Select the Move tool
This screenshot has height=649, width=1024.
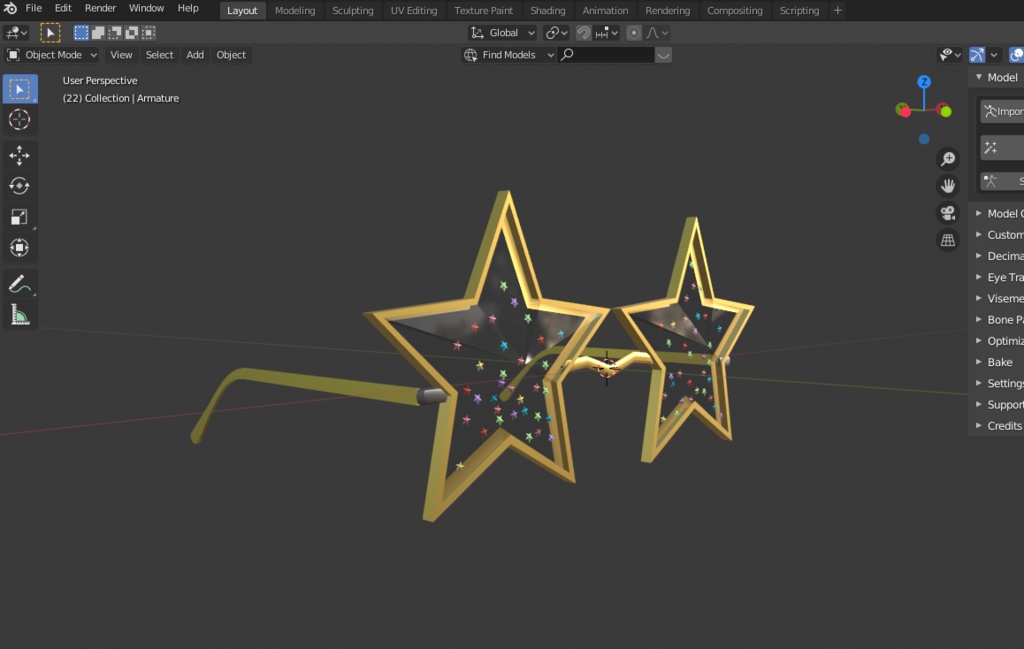click(x=20, y=155)
